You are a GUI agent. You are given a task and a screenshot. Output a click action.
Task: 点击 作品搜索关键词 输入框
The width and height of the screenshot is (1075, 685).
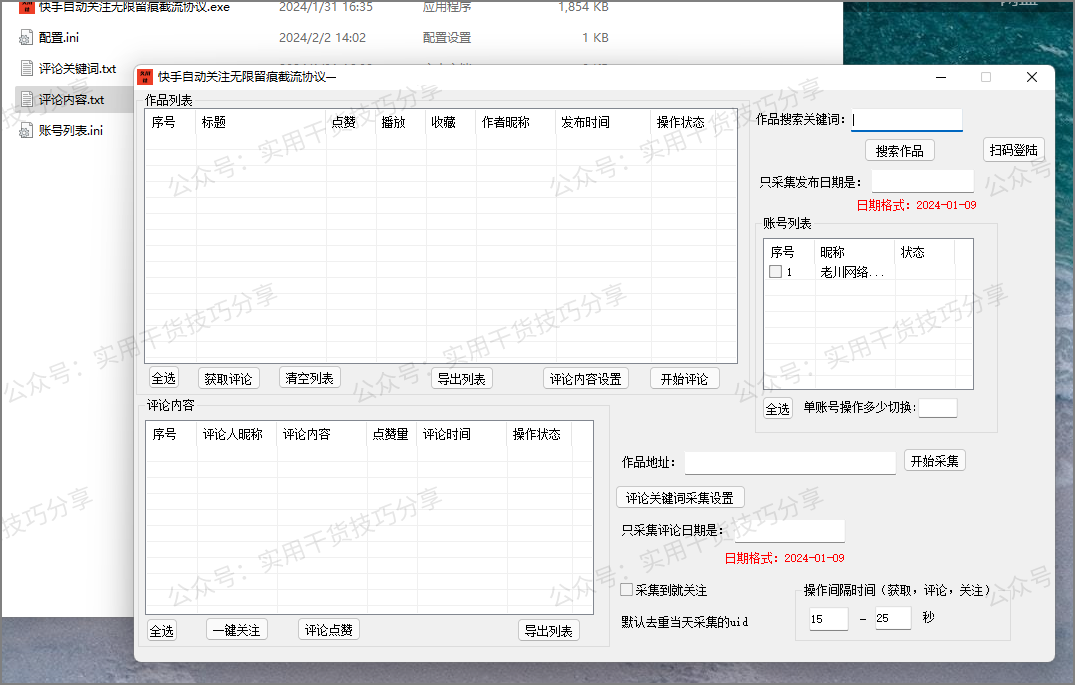[906, 119]
